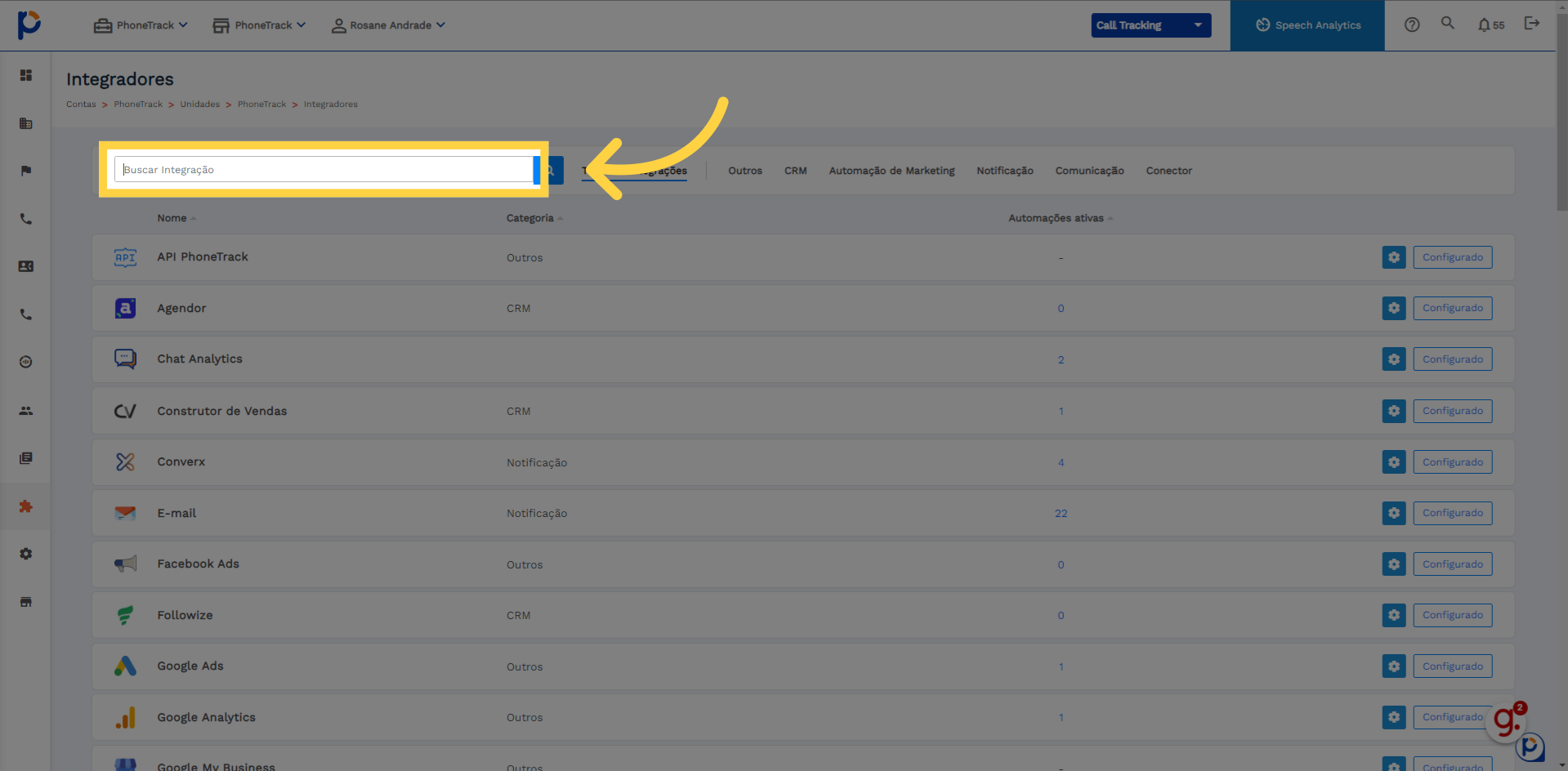Screen dimensions: 1568x771
Task: Open the puzzle-piece integrations sidebar icon
Action: 26,506
